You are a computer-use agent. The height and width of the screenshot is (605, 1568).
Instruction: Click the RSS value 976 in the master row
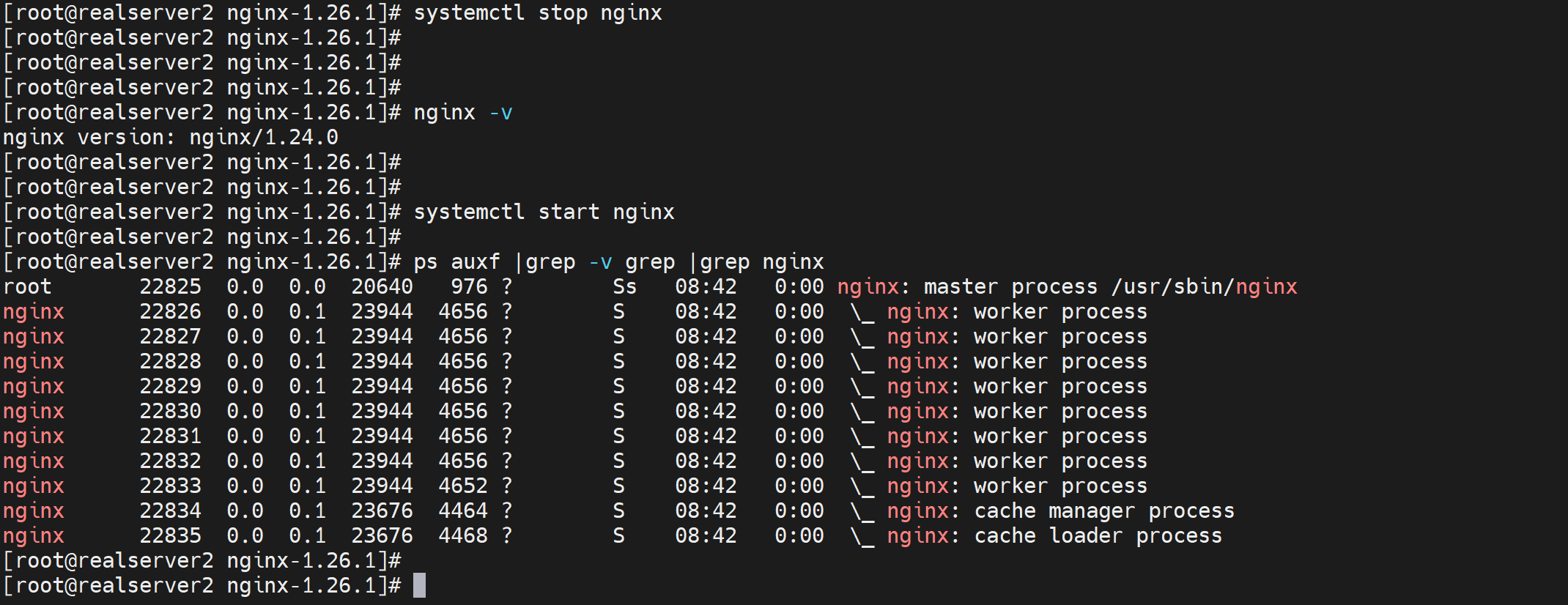[x=469, y=287]
